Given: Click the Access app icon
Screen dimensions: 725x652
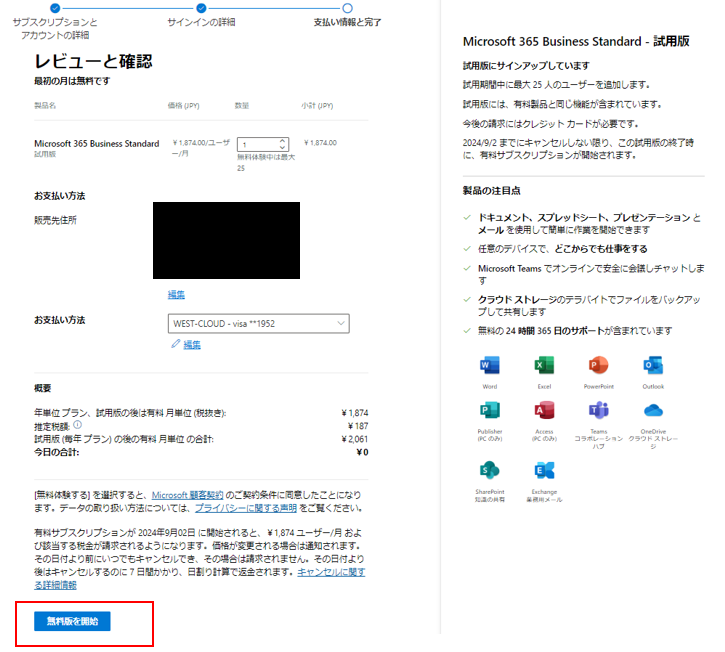Looking at the screenshot, I should (x=544, y=410).
